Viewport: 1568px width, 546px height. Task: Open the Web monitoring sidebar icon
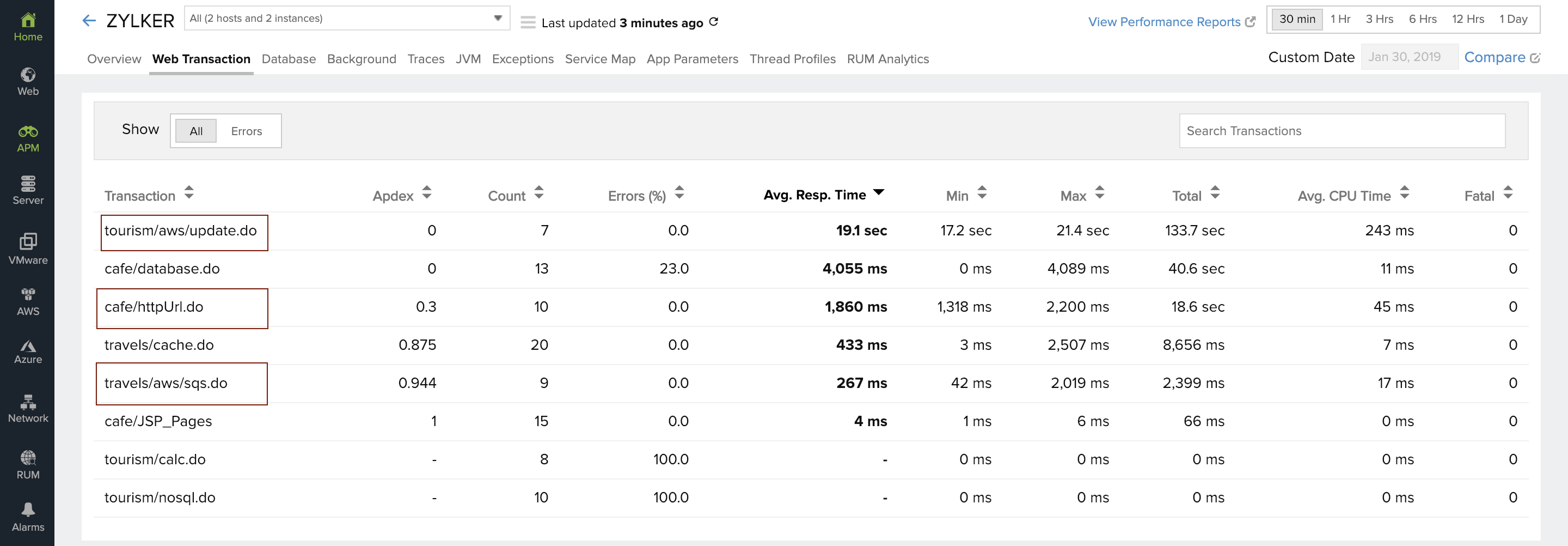point(28,82)
